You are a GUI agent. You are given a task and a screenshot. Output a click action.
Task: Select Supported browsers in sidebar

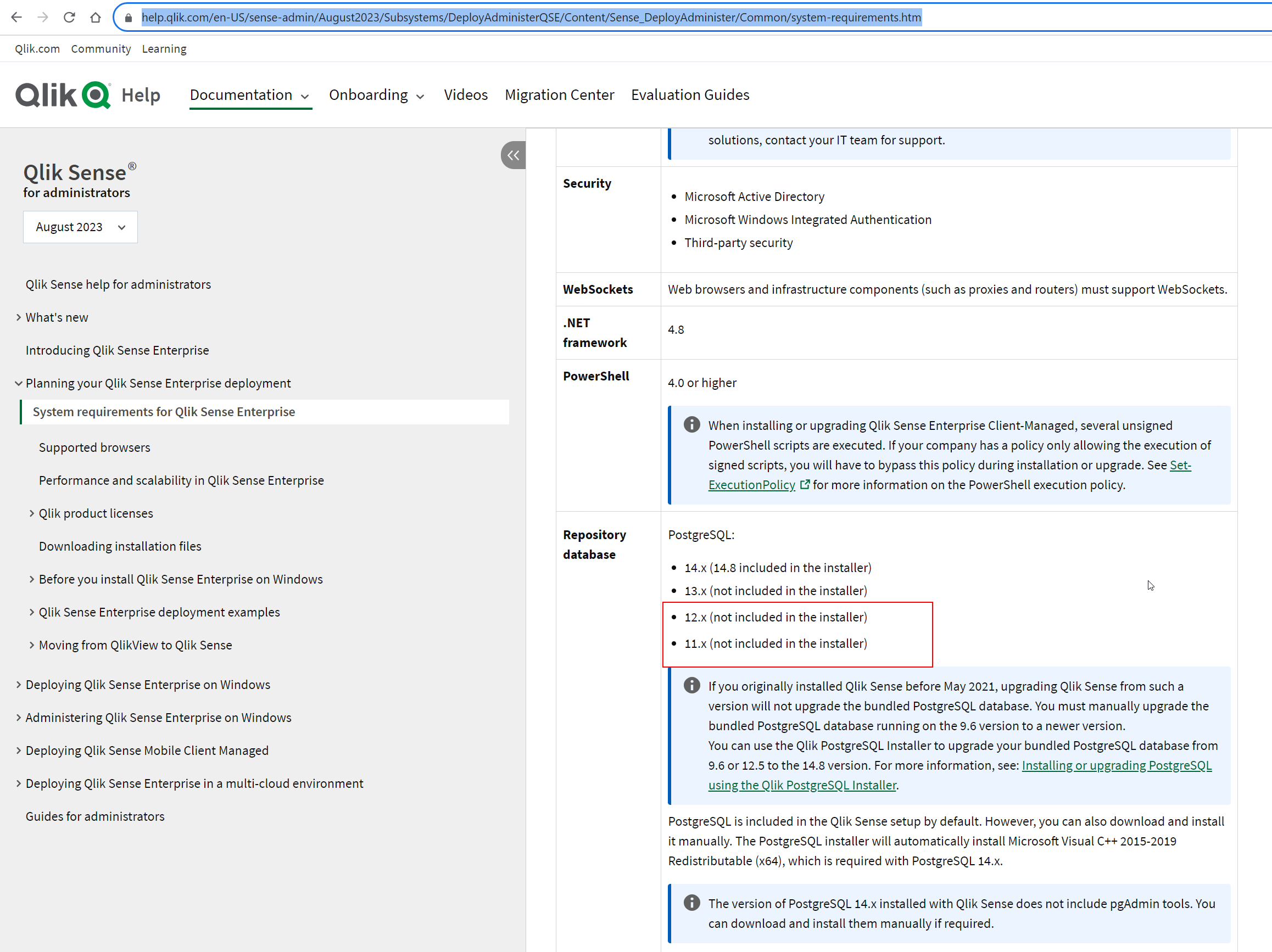click(94, 447)
